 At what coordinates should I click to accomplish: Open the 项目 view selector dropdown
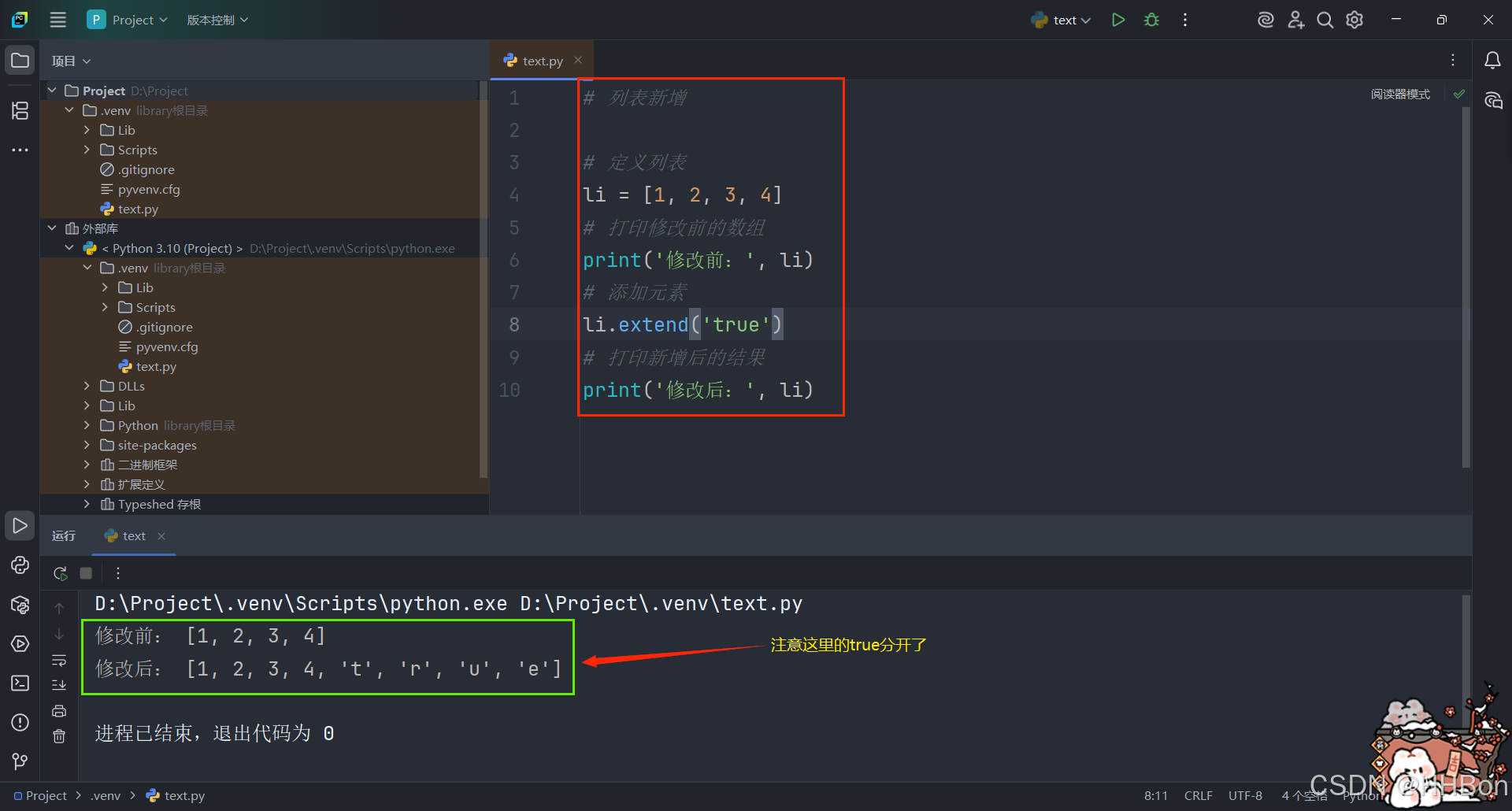pyautogui.click(x=72, y=61)
